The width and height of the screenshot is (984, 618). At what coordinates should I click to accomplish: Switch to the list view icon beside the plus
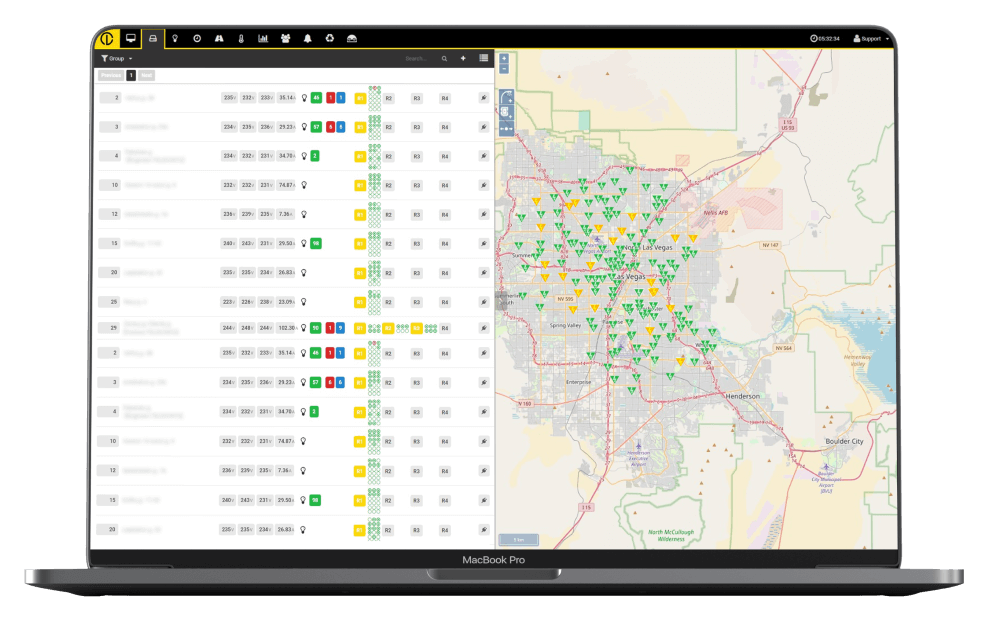click(484, 59)
